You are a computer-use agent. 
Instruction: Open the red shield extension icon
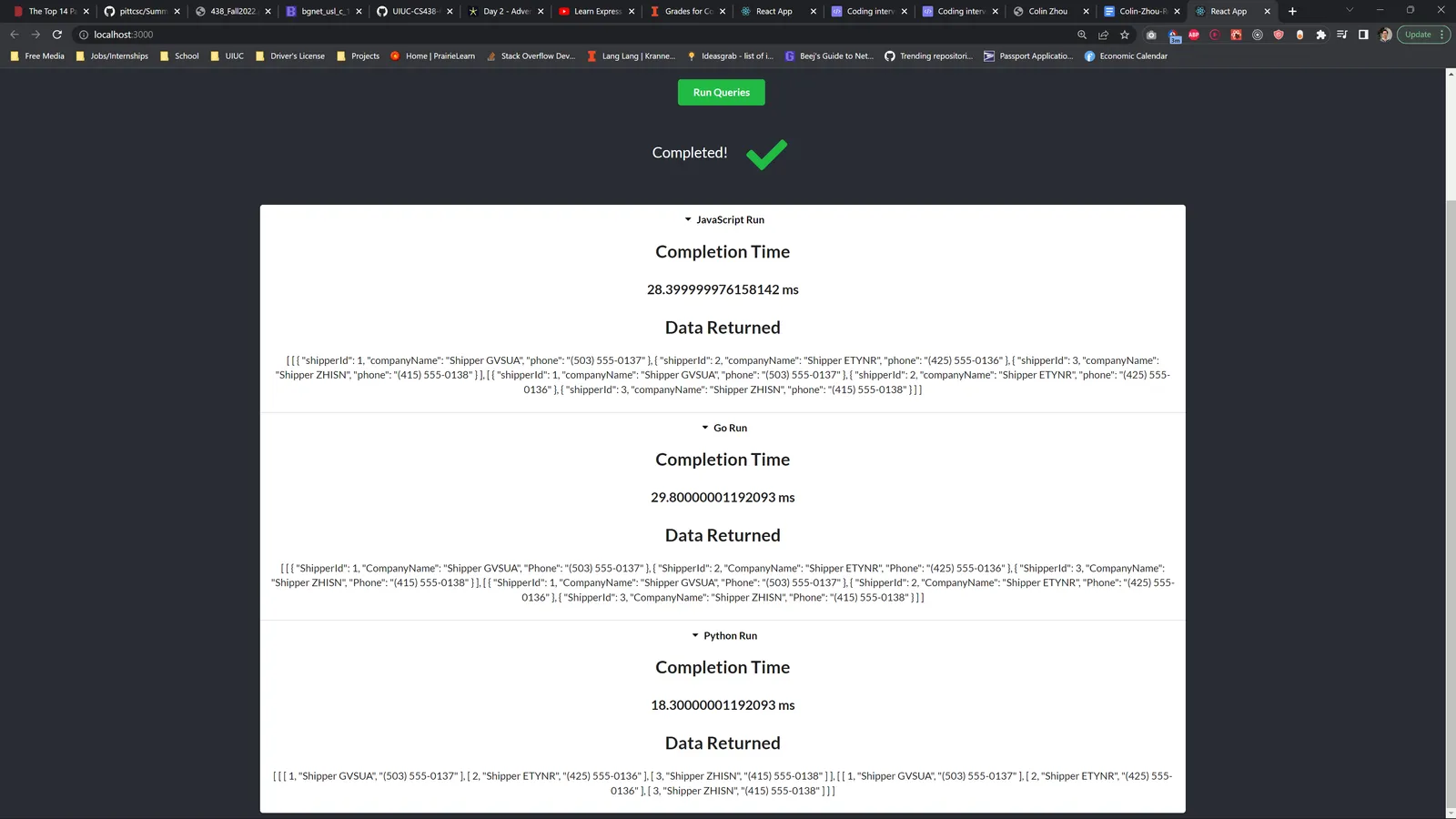tap(1279, 35)
